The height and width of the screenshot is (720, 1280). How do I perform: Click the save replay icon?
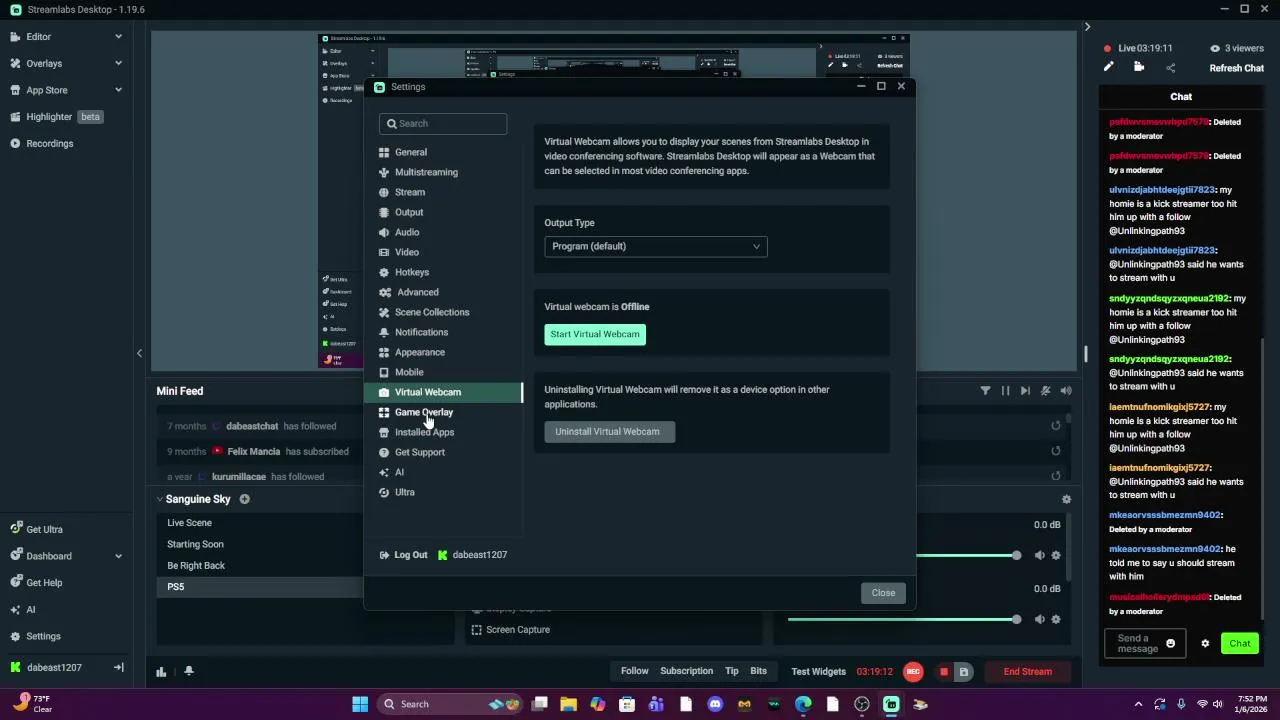tap(964, 672)
